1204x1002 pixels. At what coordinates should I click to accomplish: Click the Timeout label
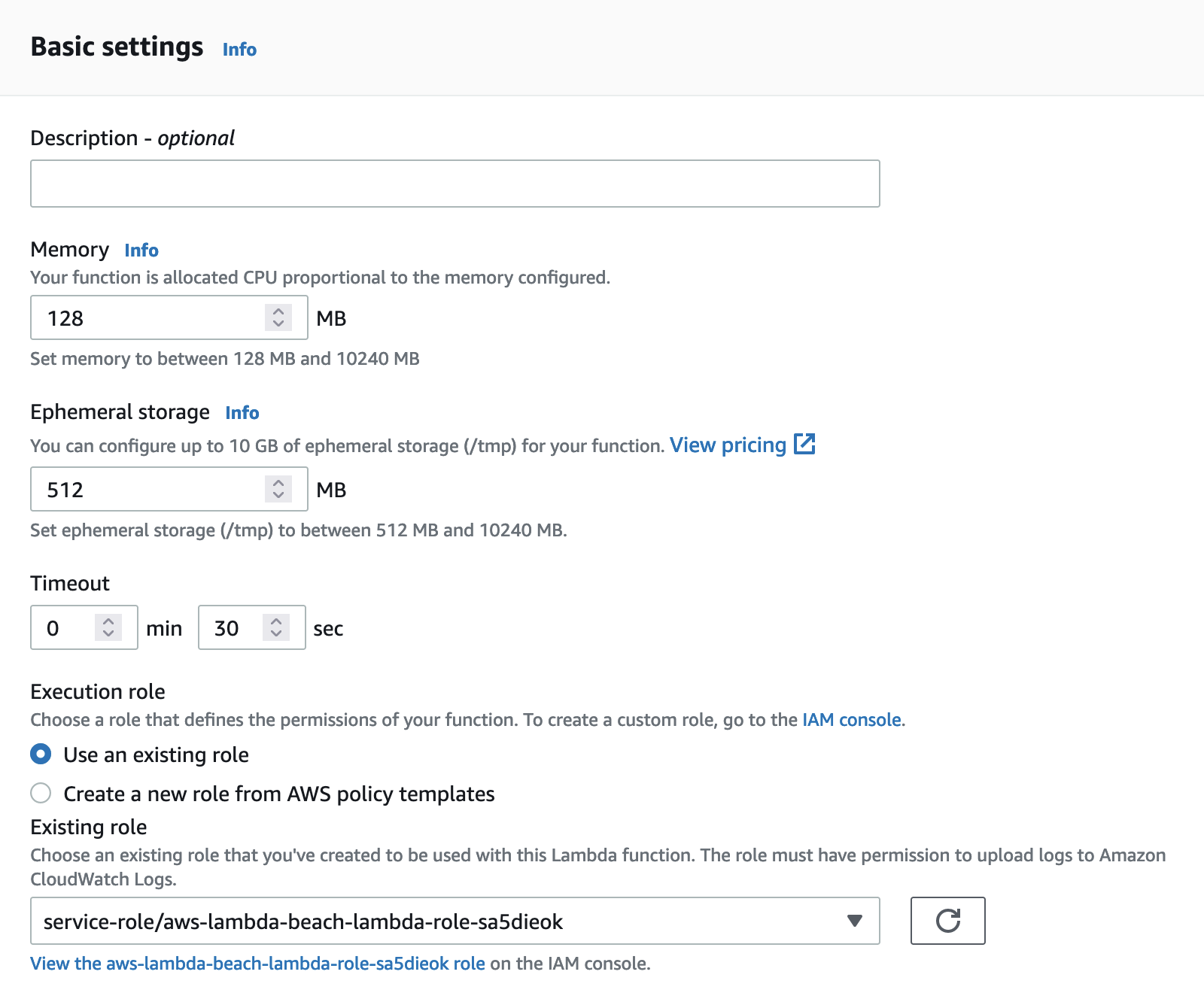click(70, 583)
